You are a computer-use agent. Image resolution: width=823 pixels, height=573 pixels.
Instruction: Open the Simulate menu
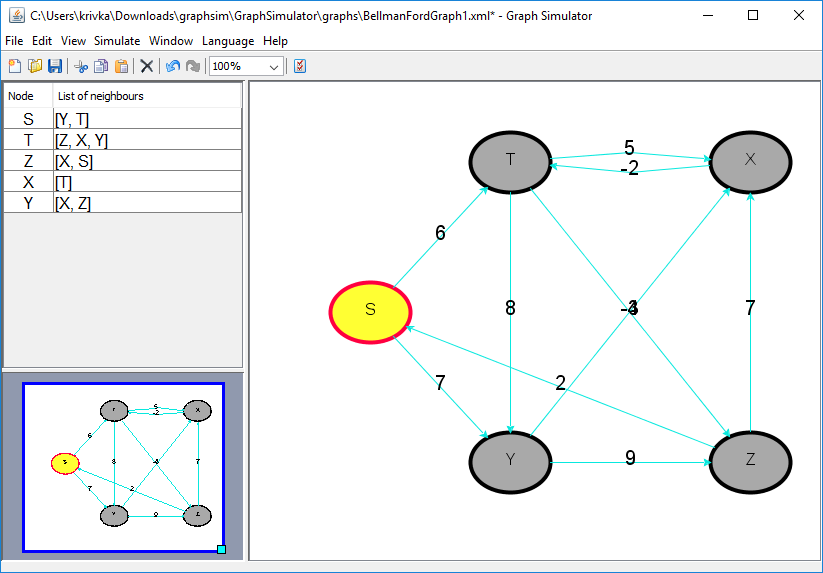point(117,41)
